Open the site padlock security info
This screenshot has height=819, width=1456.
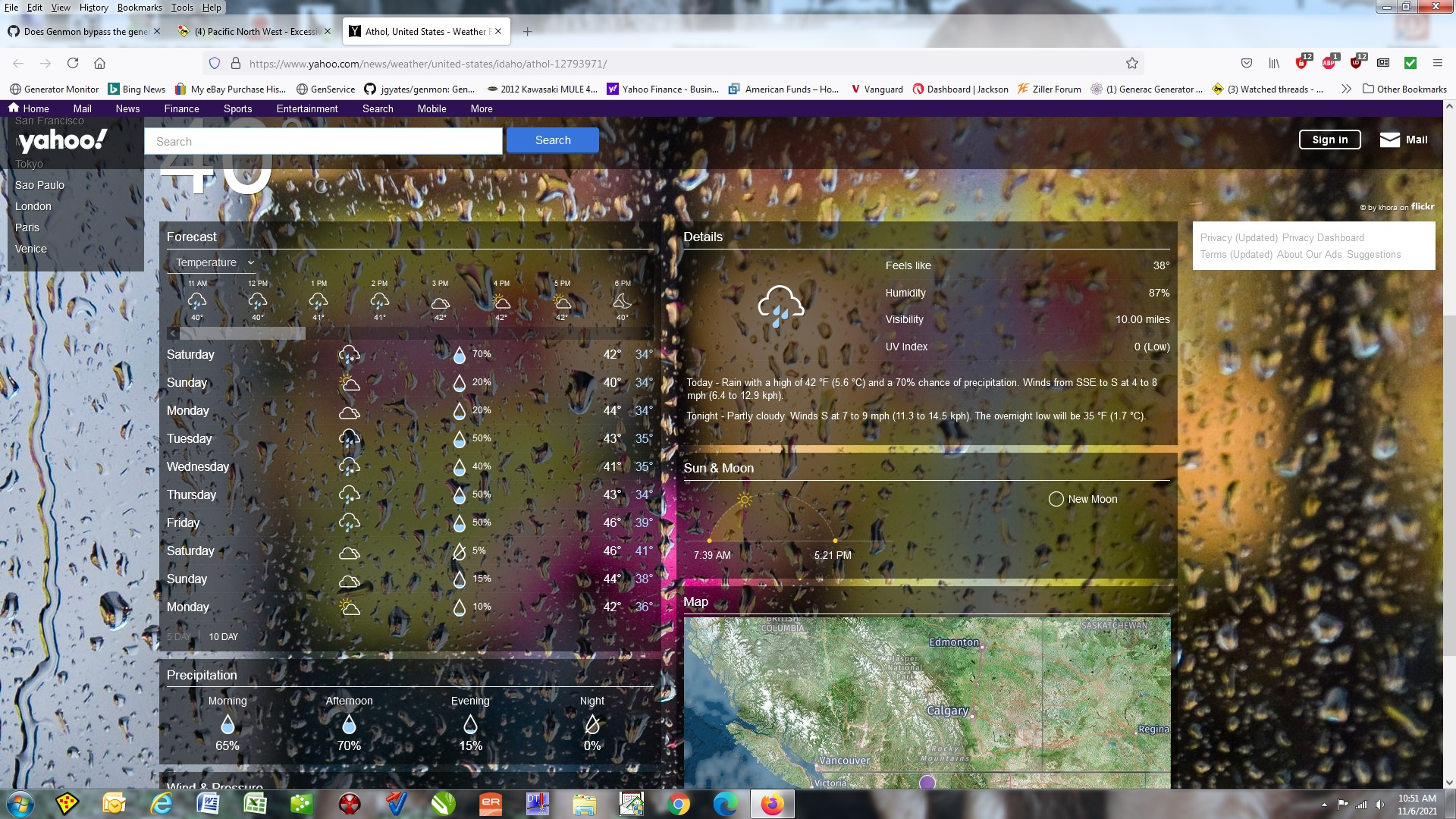tap(236, 64)
